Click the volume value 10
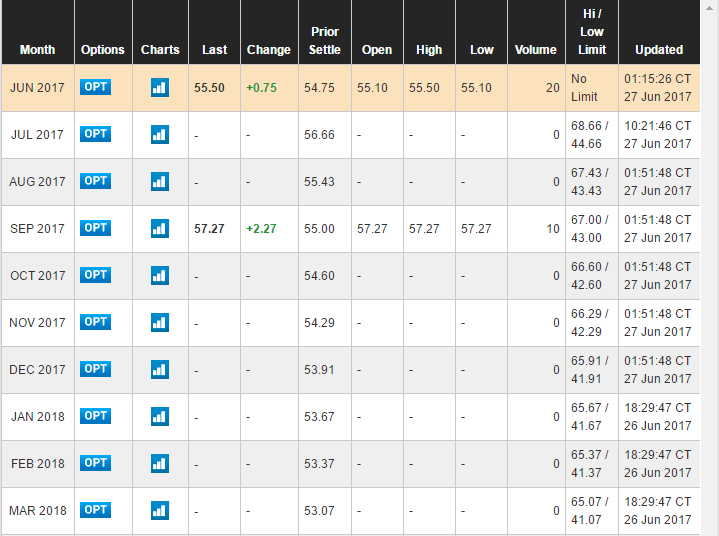719x536 pixels. (553, 229)
